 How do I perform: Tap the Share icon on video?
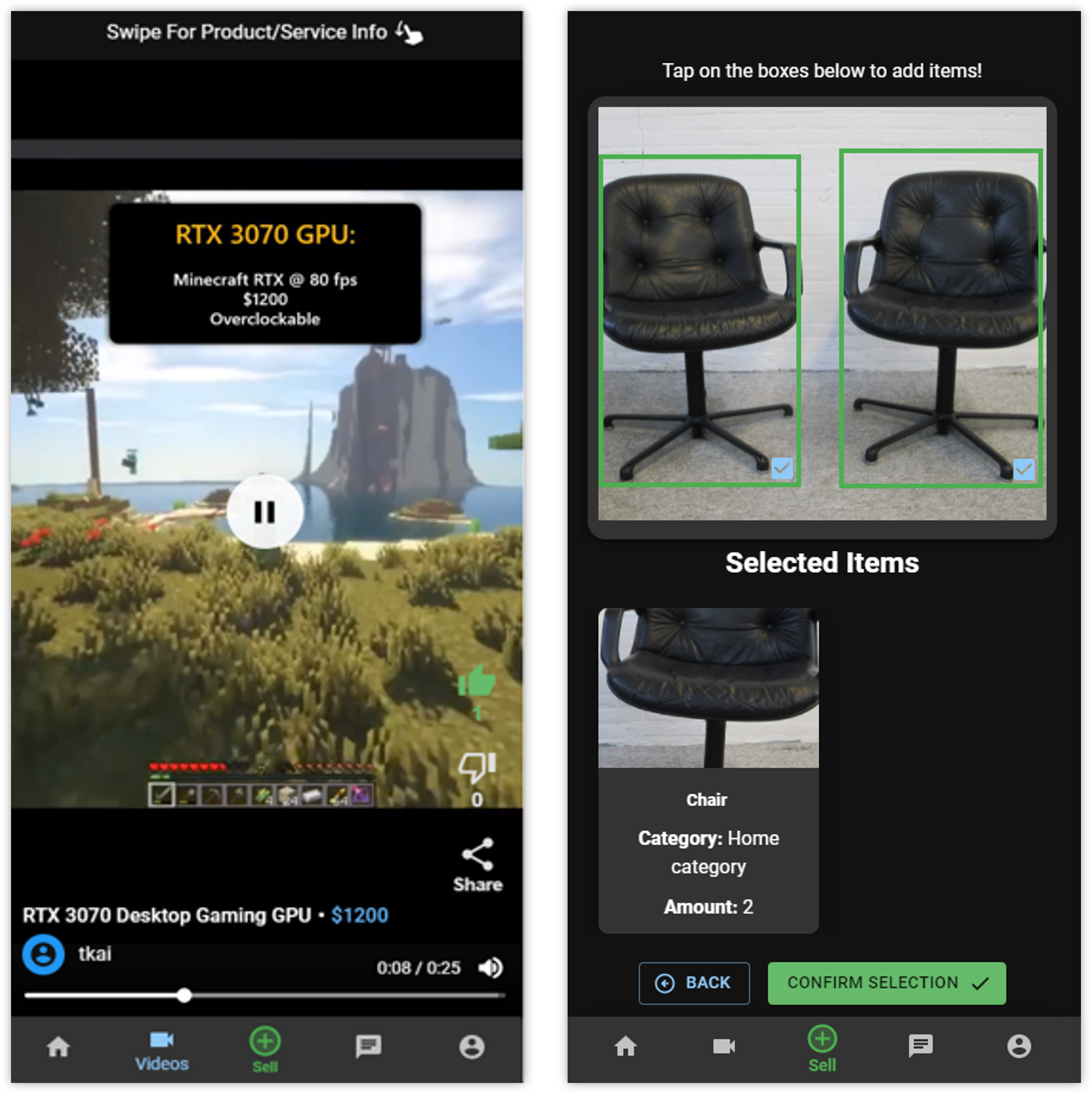pyautogui.click(x=477, y=854)
